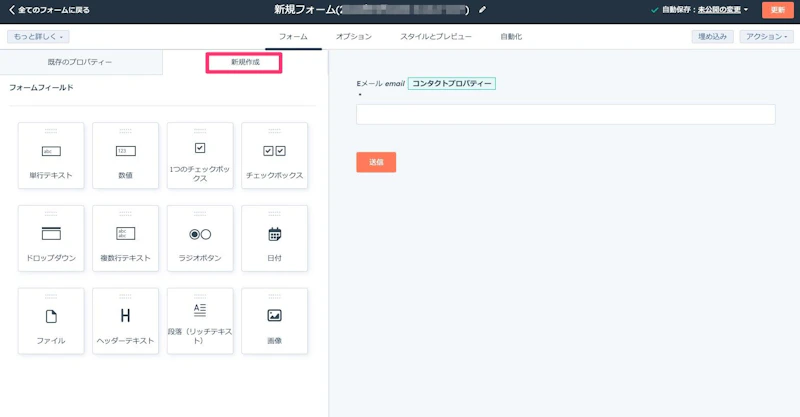Image resolution: width=800 pixels, height=417 pixels.
Task: Switch to the オプション tab
Action: [x=354, y=37]
